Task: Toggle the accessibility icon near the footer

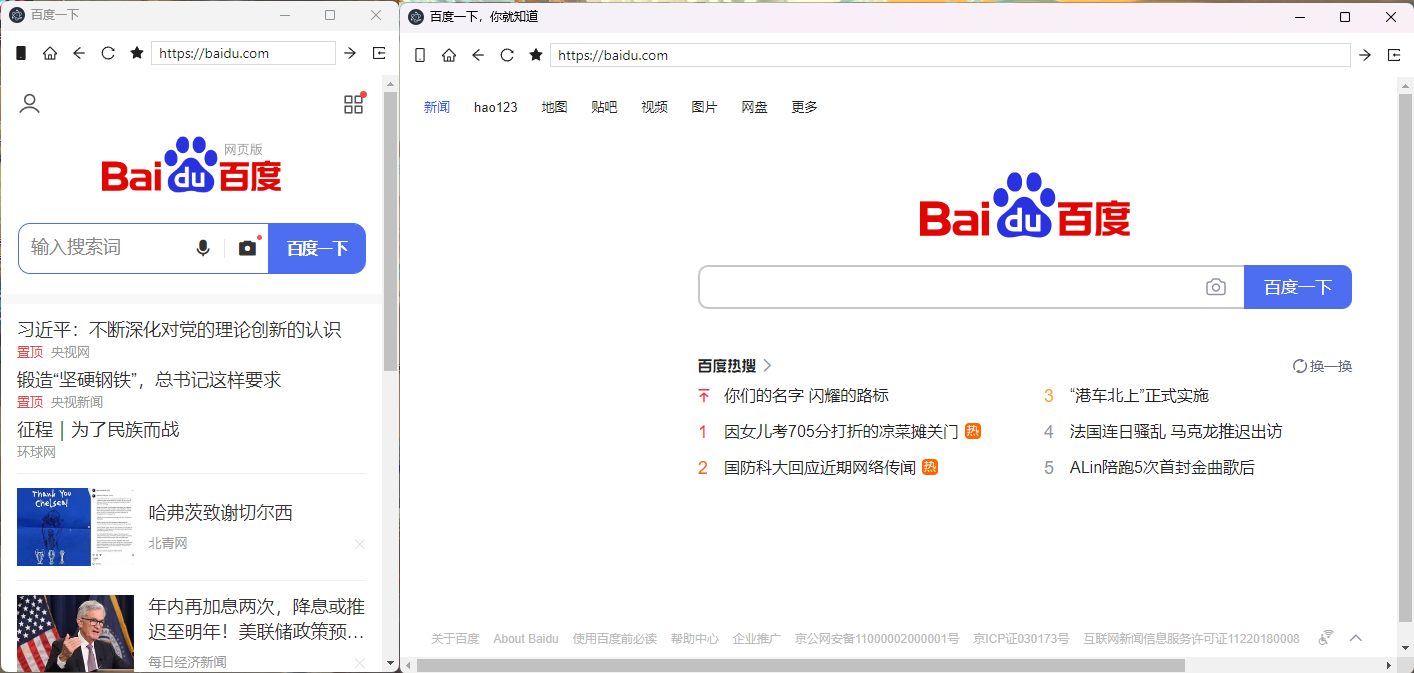Action: tap(1325, 637)
